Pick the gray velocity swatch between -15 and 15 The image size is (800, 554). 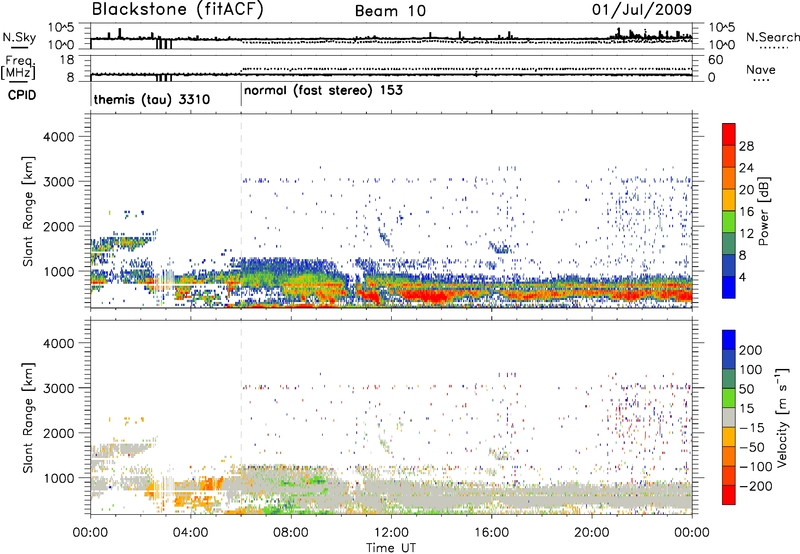[729, 418]
